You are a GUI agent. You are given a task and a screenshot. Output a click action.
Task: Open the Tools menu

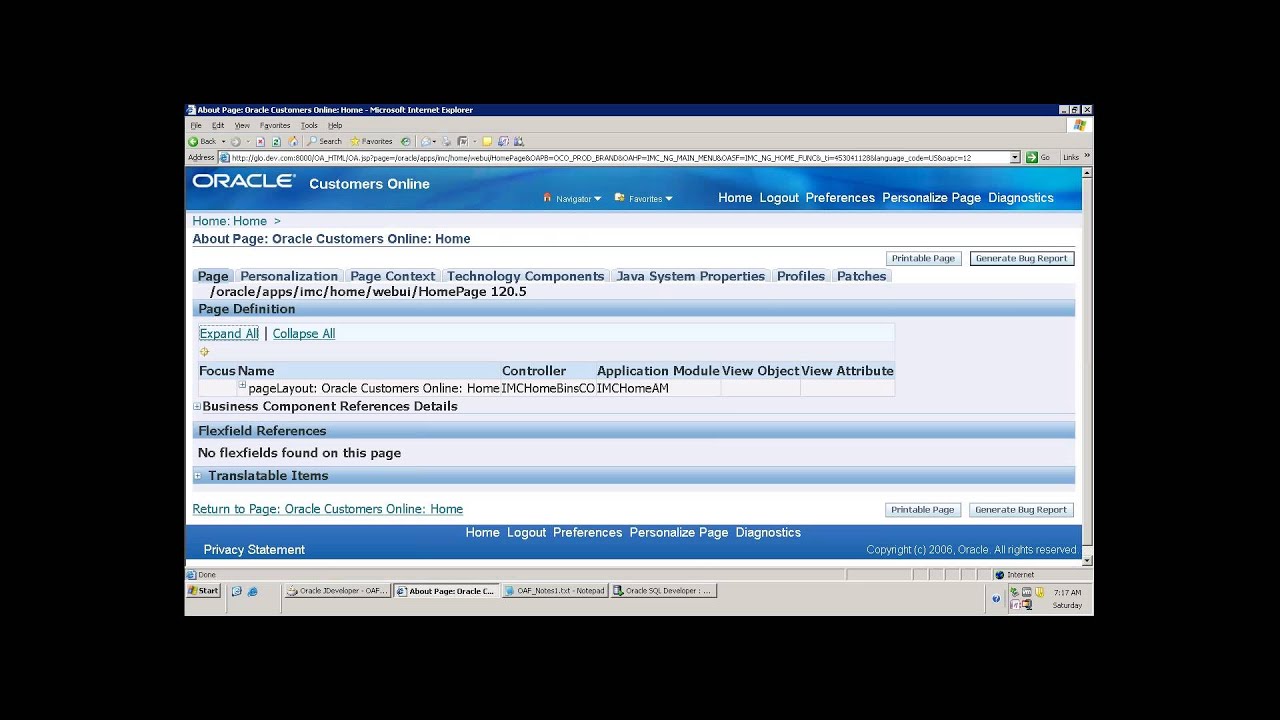click(x=309, y=125)
